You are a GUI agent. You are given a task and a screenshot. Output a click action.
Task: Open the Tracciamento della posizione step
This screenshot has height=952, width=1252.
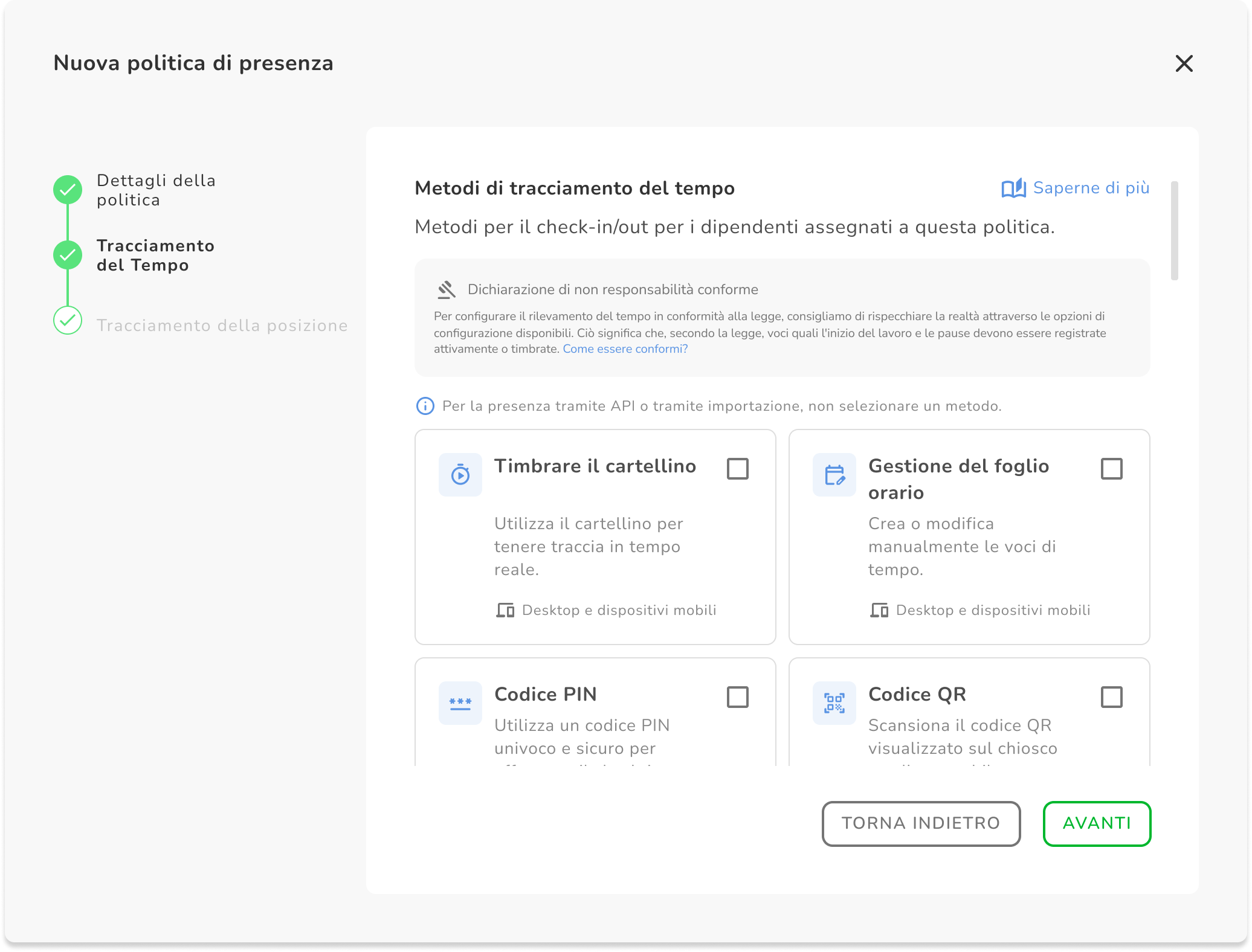pos(222,326)
